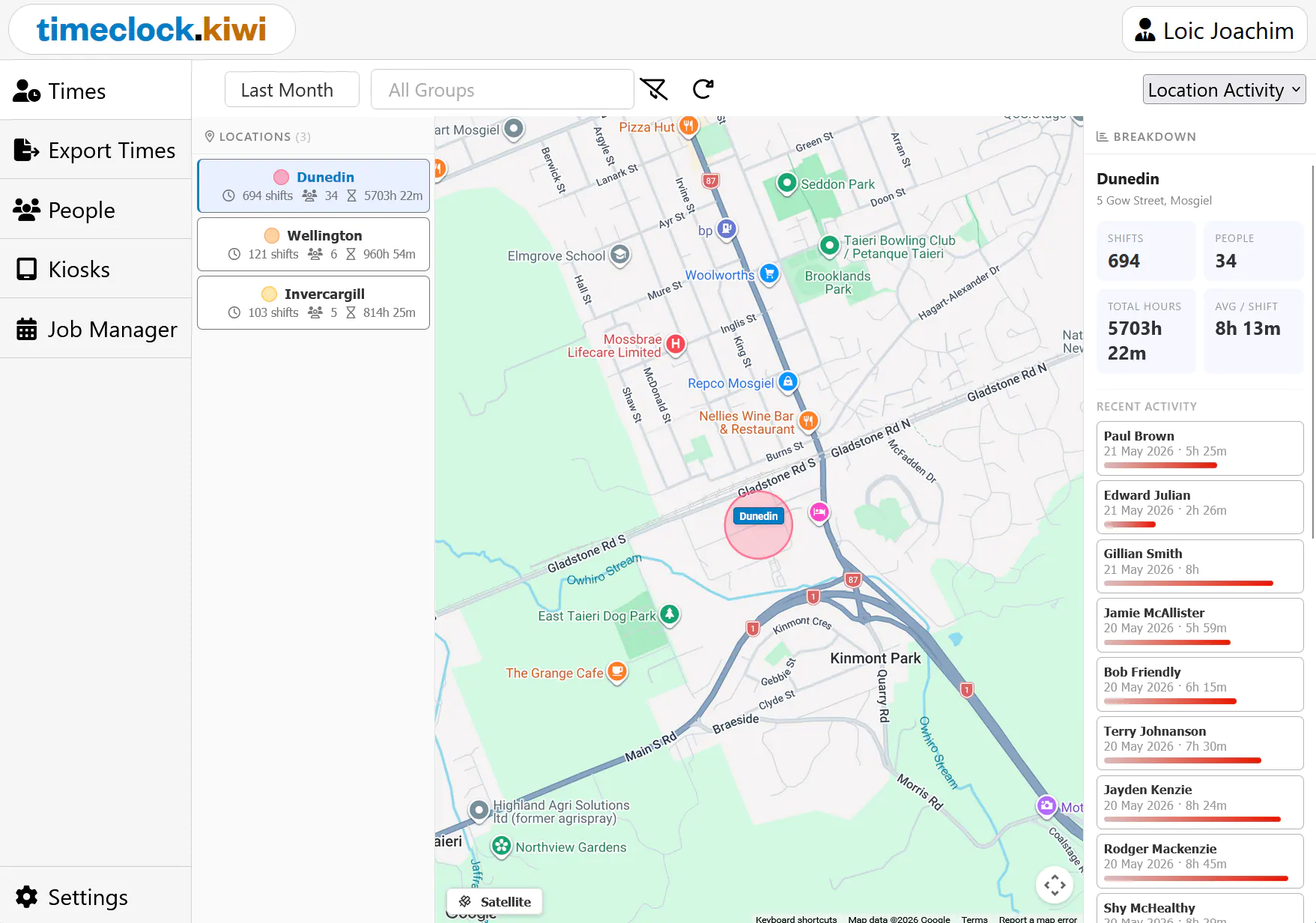Open Gillian Smith activity entry
Image resolution: width=1316 pixels, height=923 pixels.
click(x=1200, y=566)
